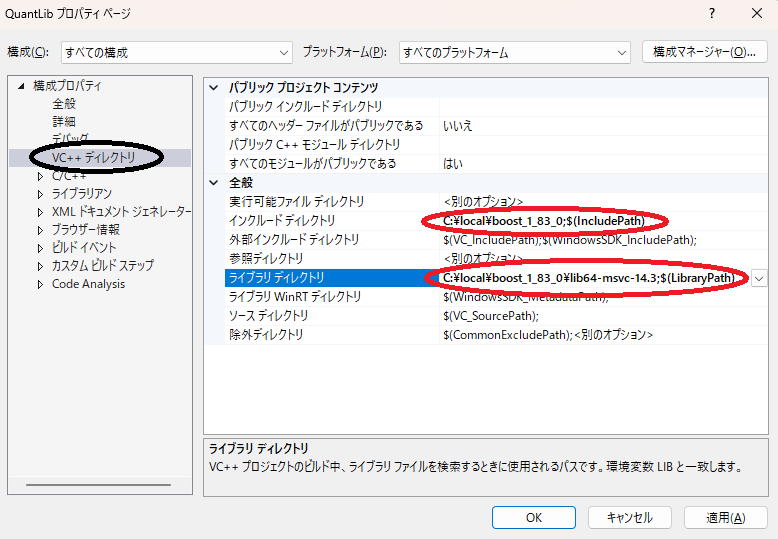The image size is (778, 539).
Task: Select the すべてのヘッダー ファイルがパブリックである row
Action: [496, 126]
